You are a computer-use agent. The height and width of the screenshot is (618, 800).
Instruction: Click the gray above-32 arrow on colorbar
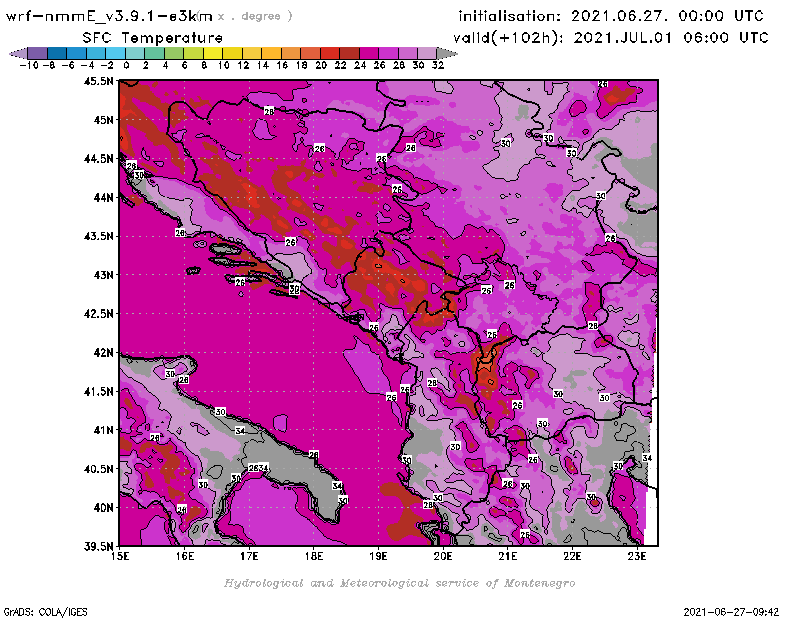(x=447, y=53)
